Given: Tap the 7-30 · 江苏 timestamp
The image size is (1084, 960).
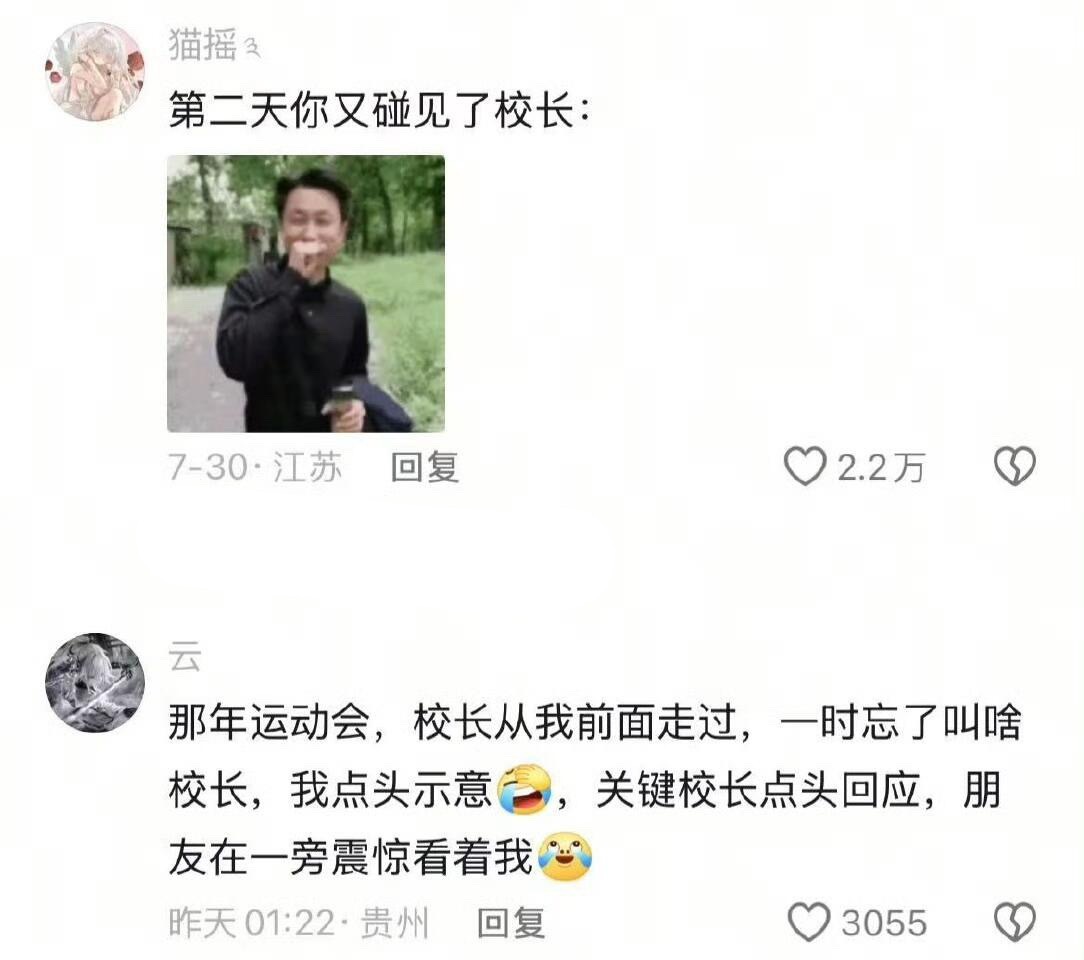Looking at the screenshot, I should [x=255, y=467].
